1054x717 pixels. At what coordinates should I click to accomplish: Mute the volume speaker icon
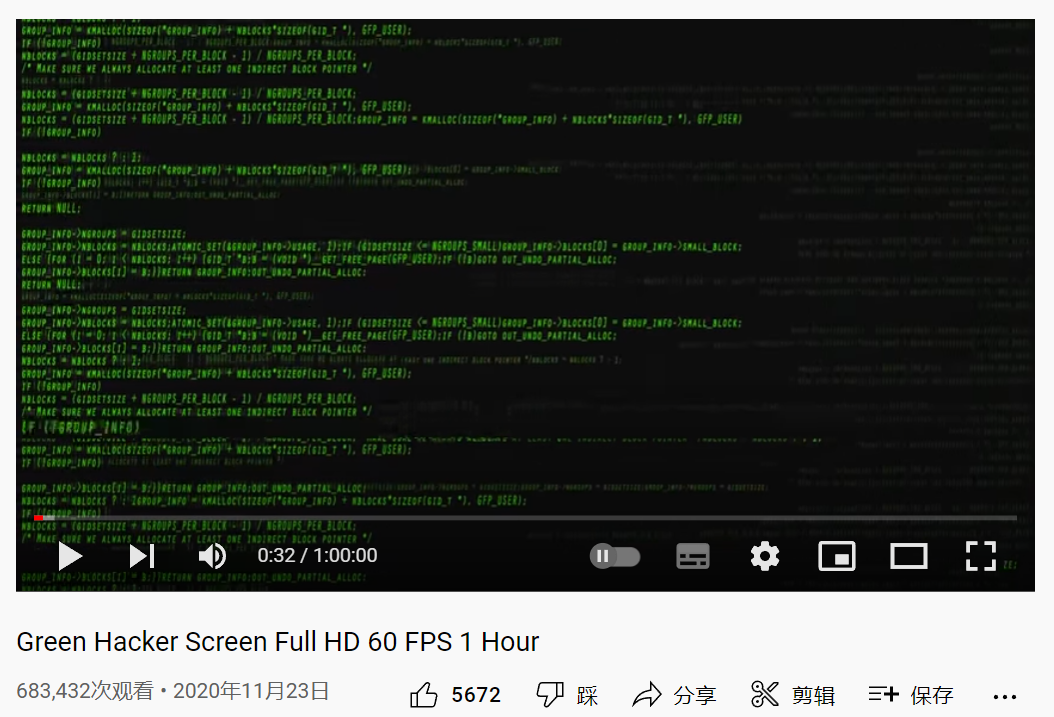click(x=212, y=556)
